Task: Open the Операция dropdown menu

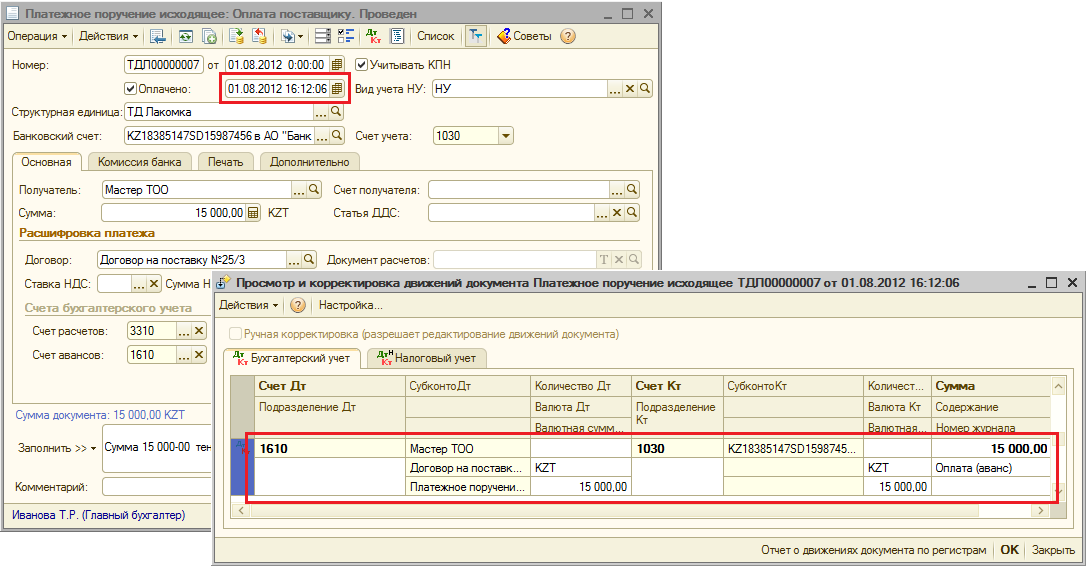Action: tap(37, 36)
